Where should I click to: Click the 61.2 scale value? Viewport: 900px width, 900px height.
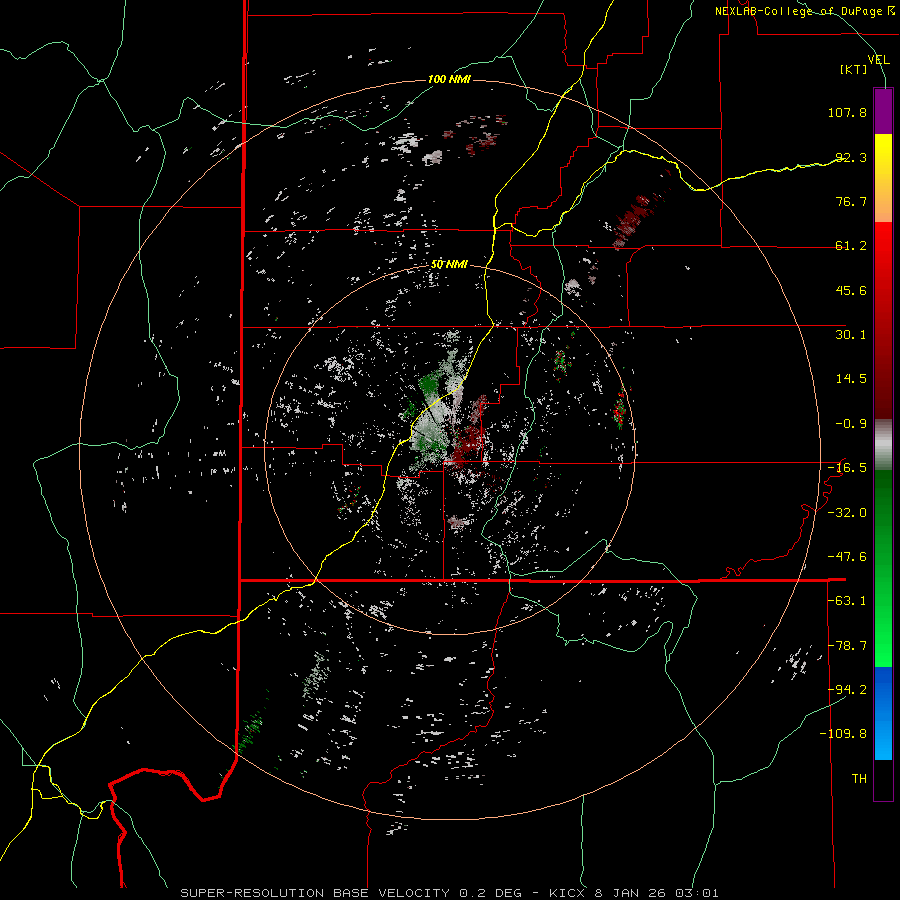point(851,246)
